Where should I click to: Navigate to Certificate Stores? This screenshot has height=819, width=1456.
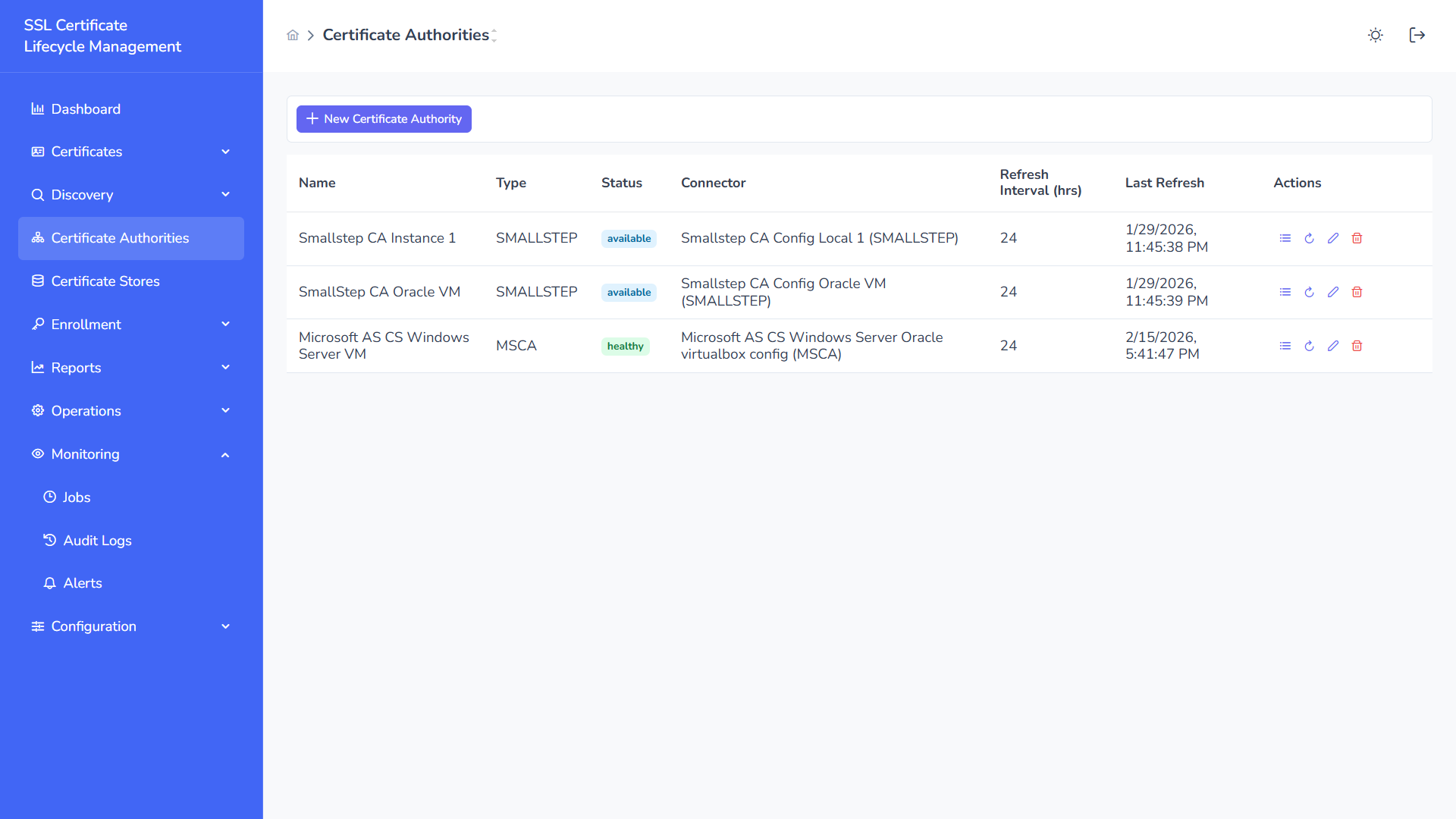tap(105, 281)
